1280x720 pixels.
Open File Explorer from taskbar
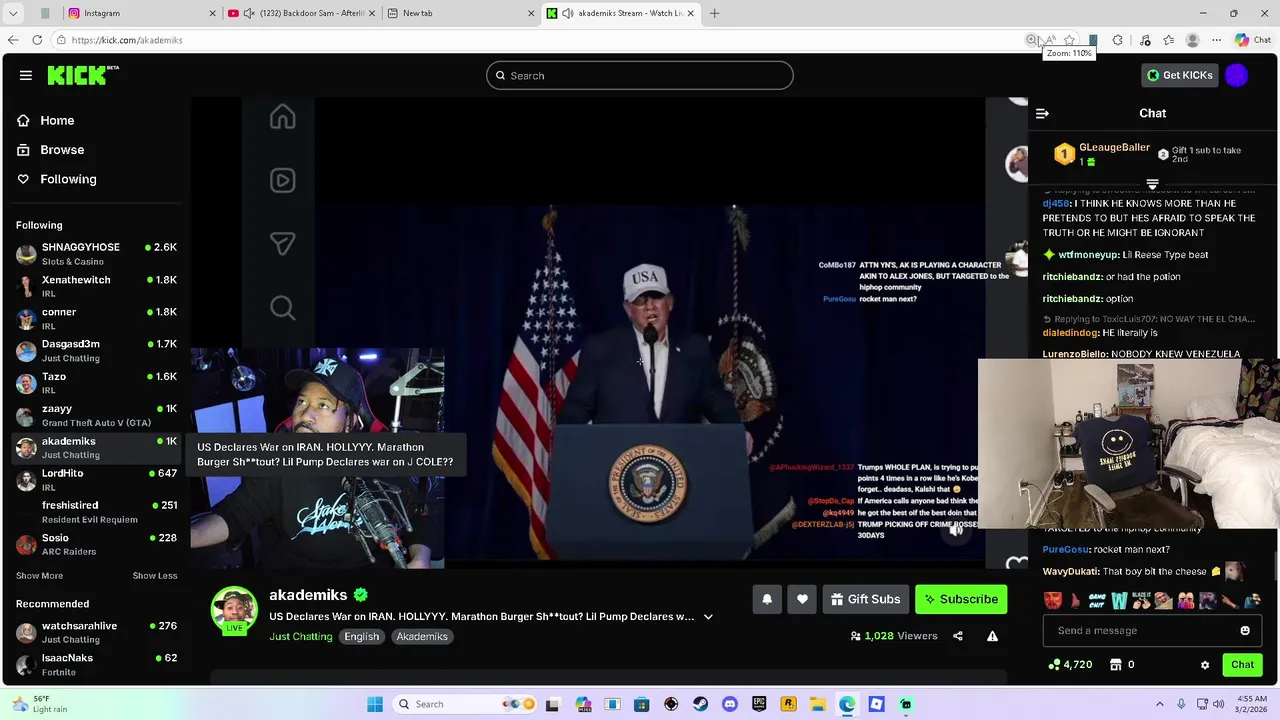click(x=818, y=704)
